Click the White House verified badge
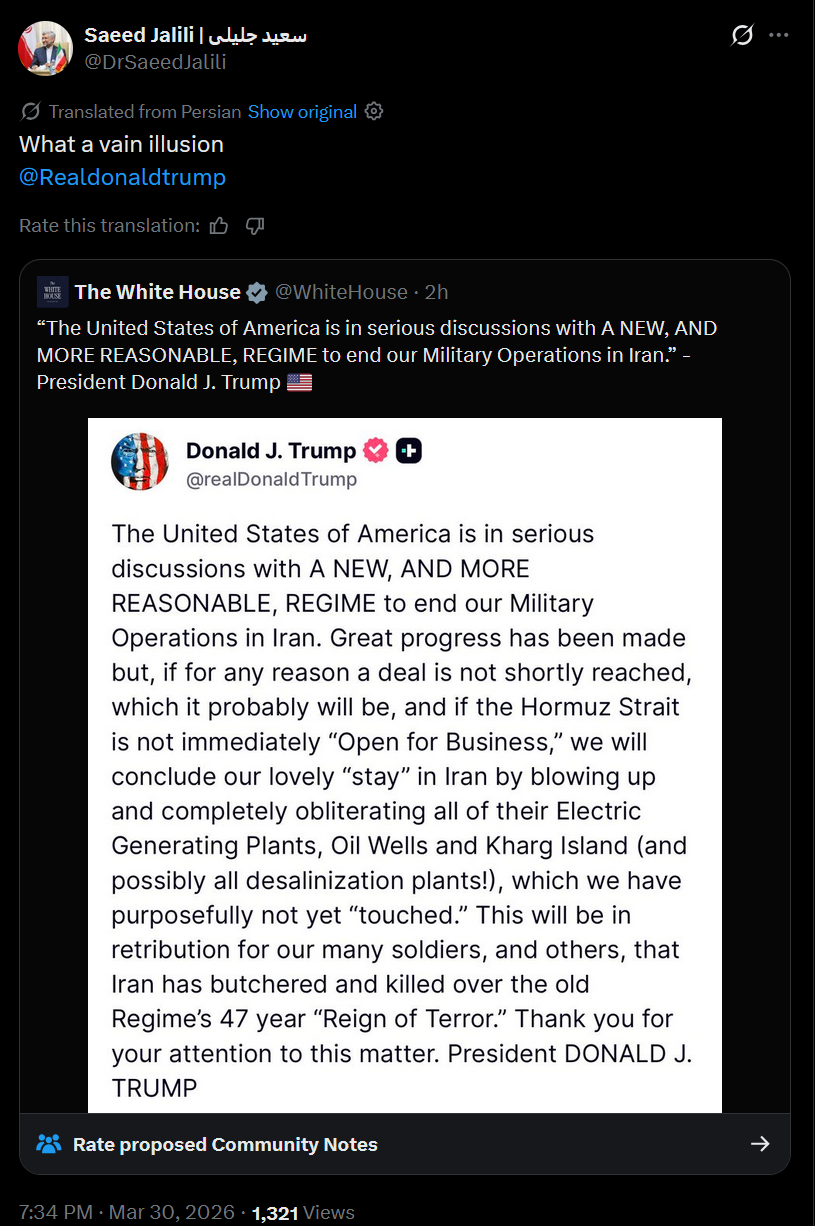The width and height of the screenshot is (815, 1226). click(x=257, y=292)
